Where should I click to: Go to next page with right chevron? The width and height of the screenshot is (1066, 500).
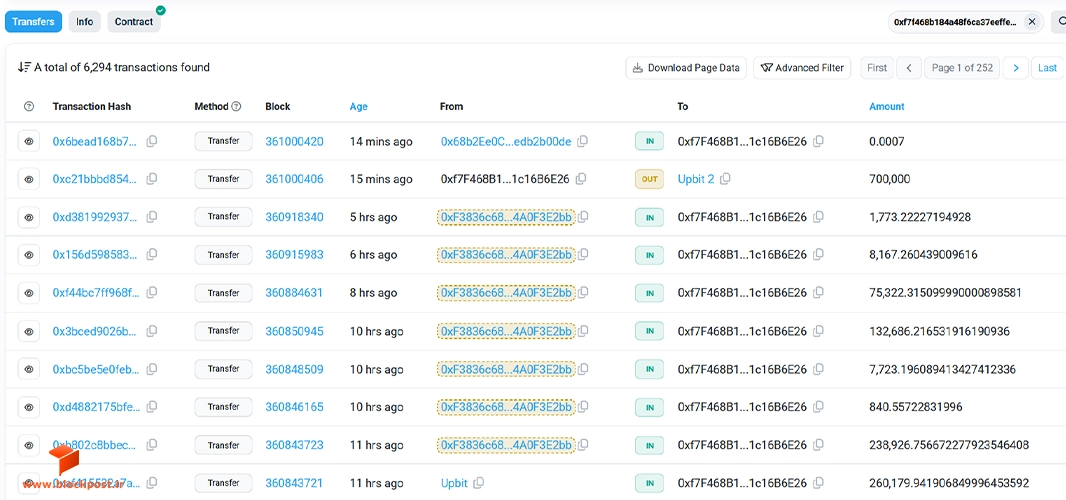tap(1016, 68)
